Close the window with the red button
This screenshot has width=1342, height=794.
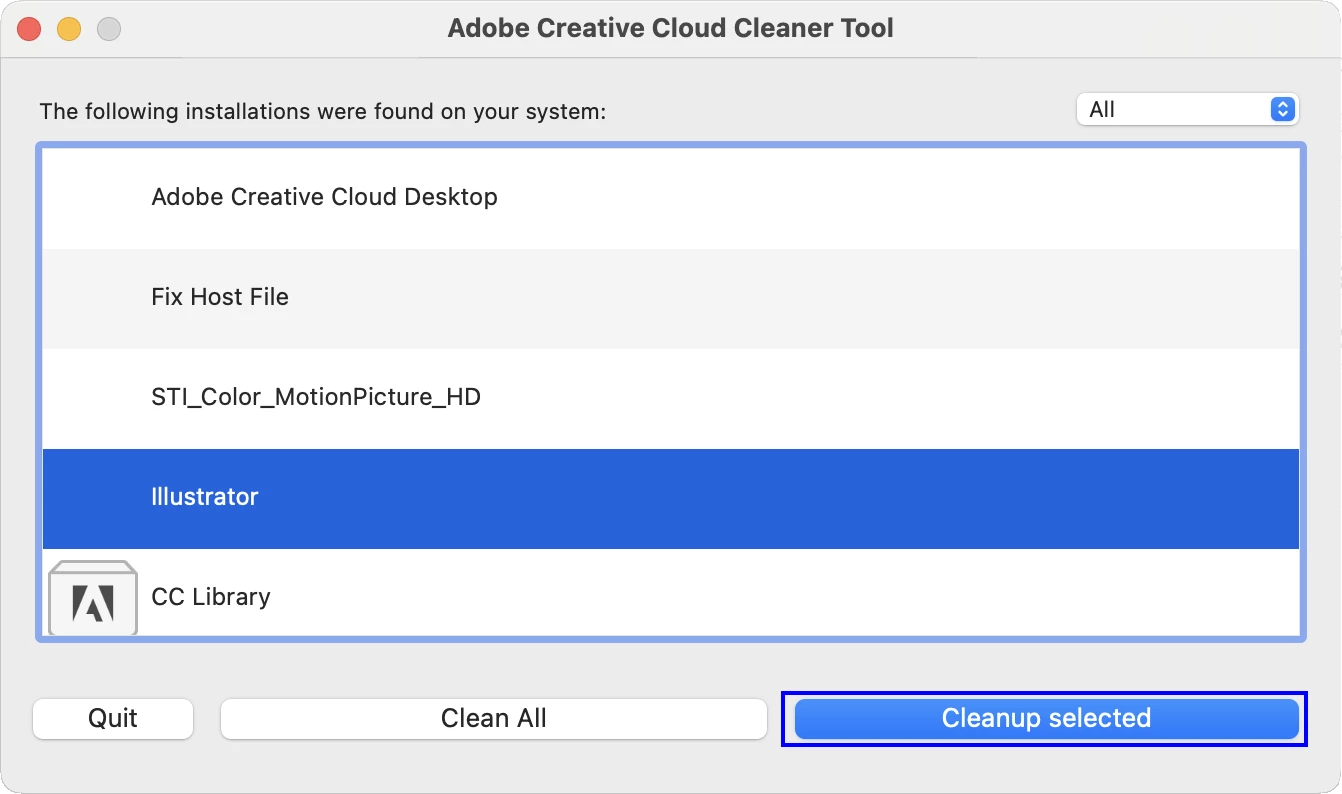(x=29, y=29)
